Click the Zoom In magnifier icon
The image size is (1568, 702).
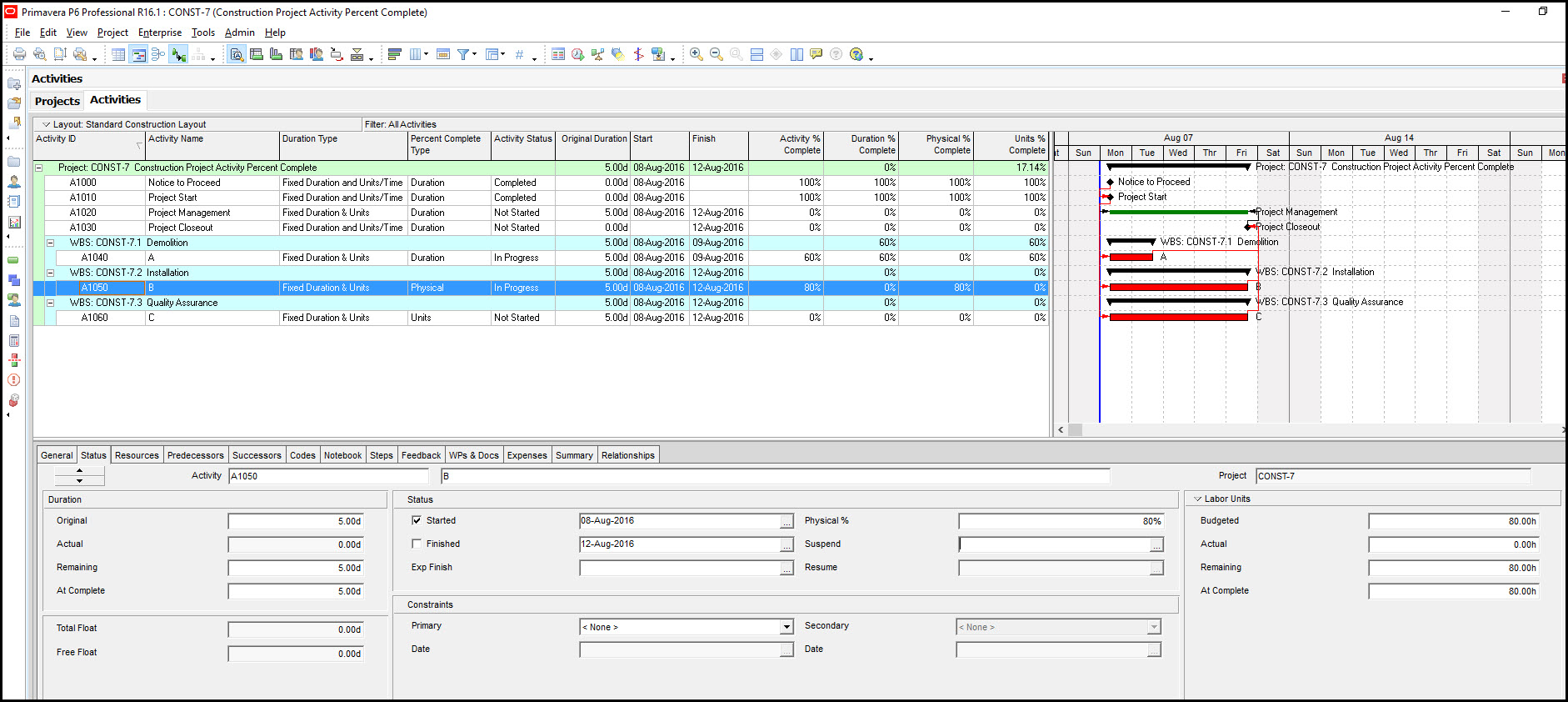[697, 54]
